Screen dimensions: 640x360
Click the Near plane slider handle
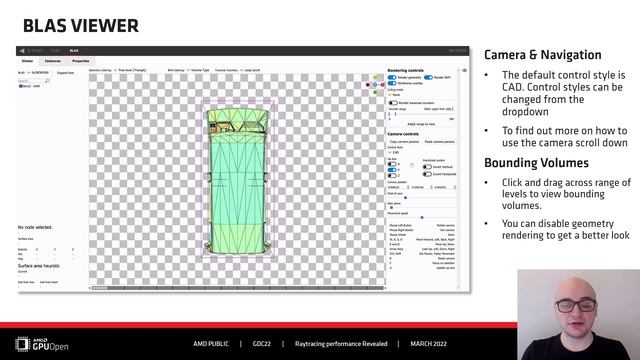(391, 208)
